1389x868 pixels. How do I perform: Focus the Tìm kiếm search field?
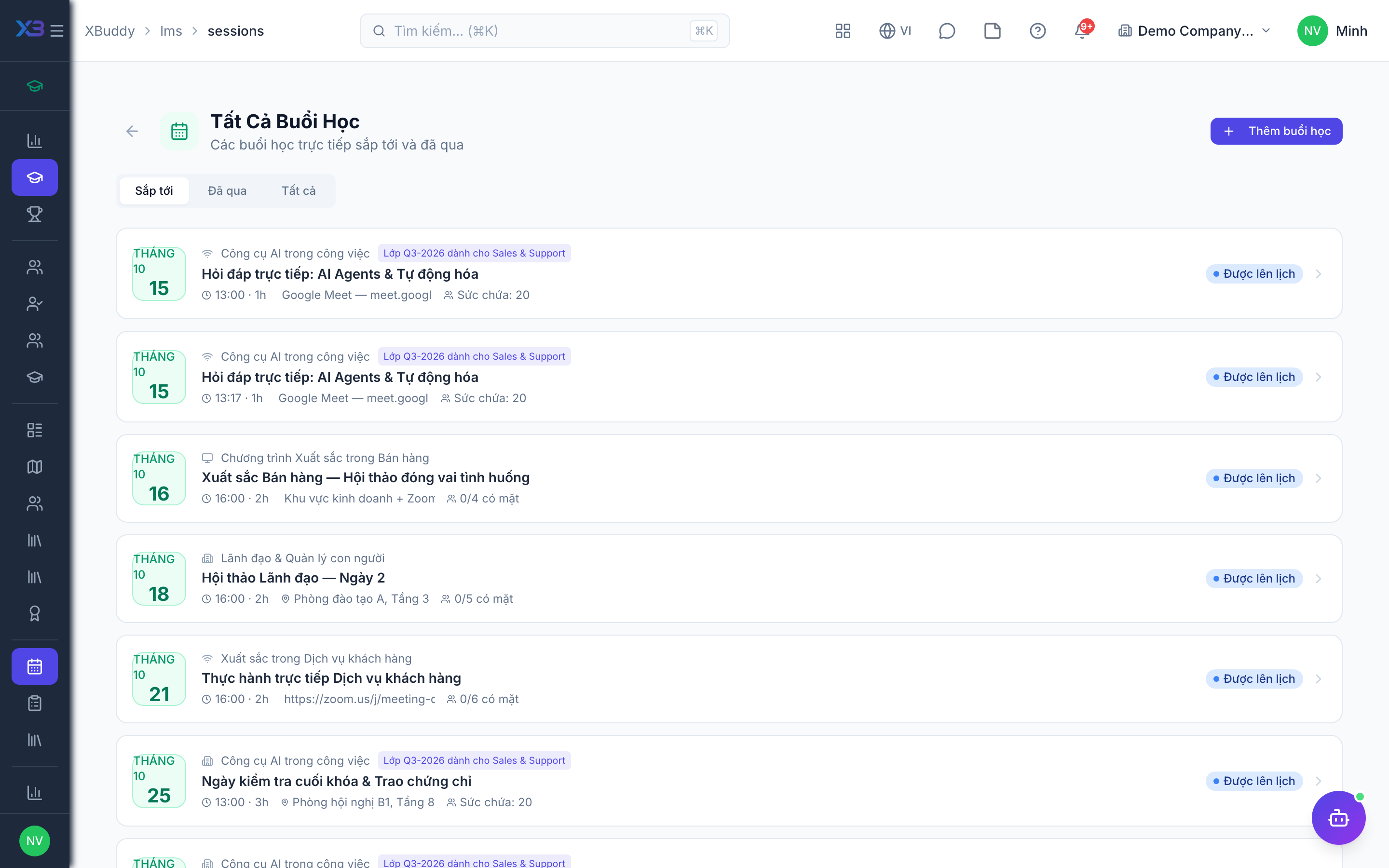pyautogui.click(x=545, y=31)
